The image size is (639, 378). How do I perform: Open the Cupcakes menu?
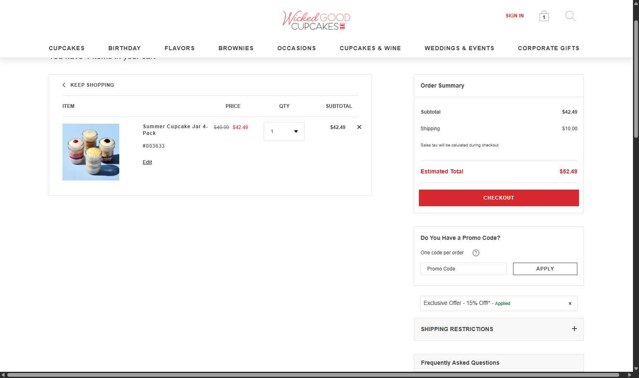[x=67, y=48]
